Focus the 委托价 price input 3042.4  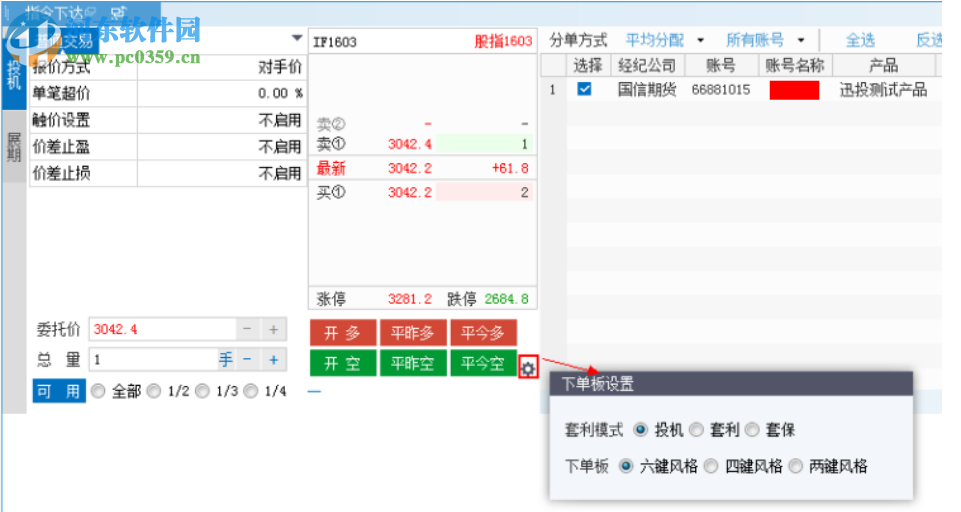pos(162,329)
